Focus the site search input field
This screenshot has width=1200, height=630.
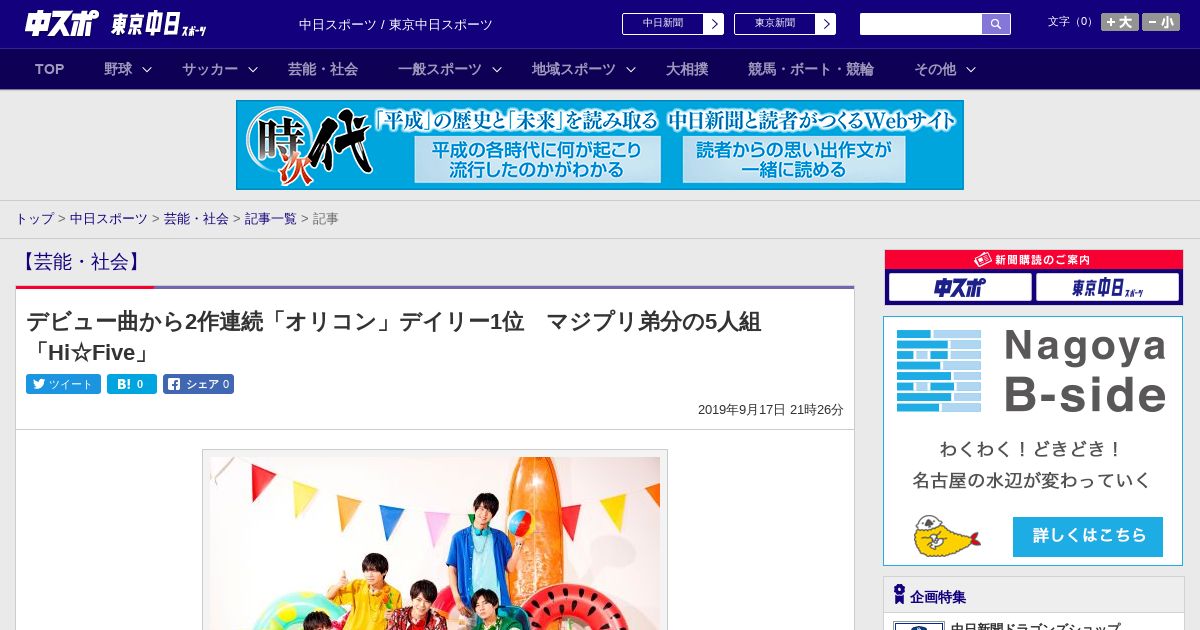coord(921,24)
